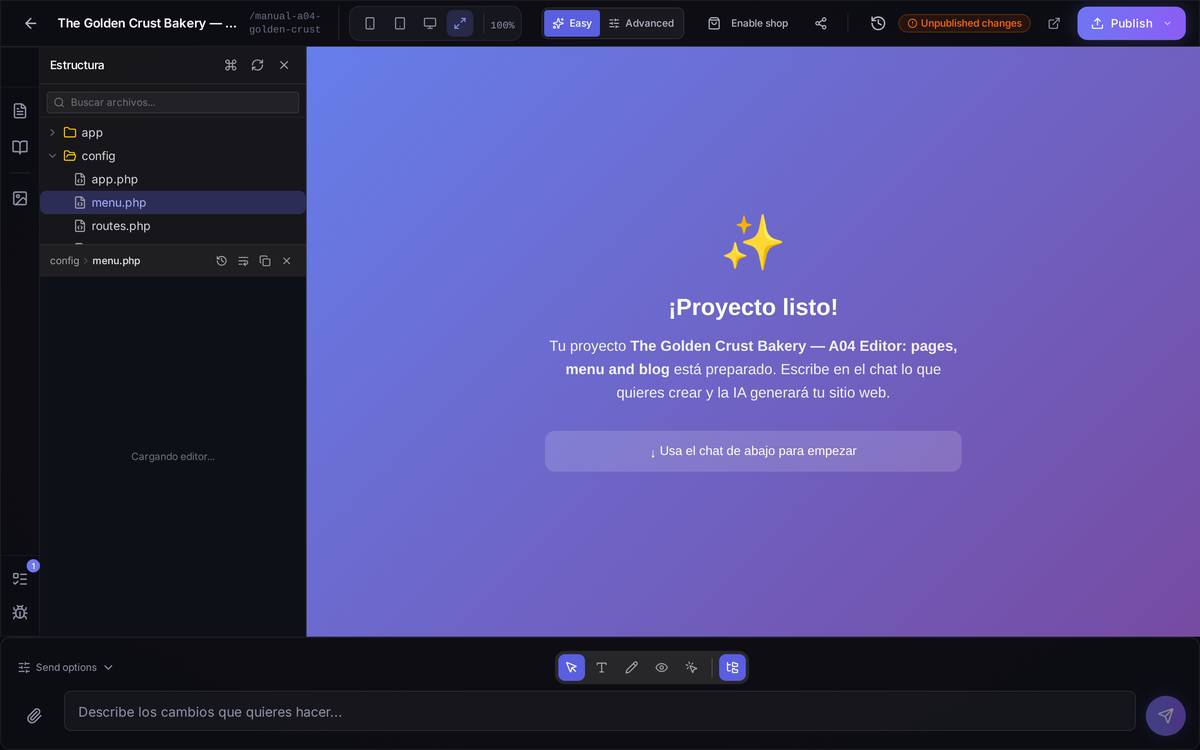Screen dimensions: 1200x750
Task: Click the command shortcut icon in Estructura header
Action: 231,65
